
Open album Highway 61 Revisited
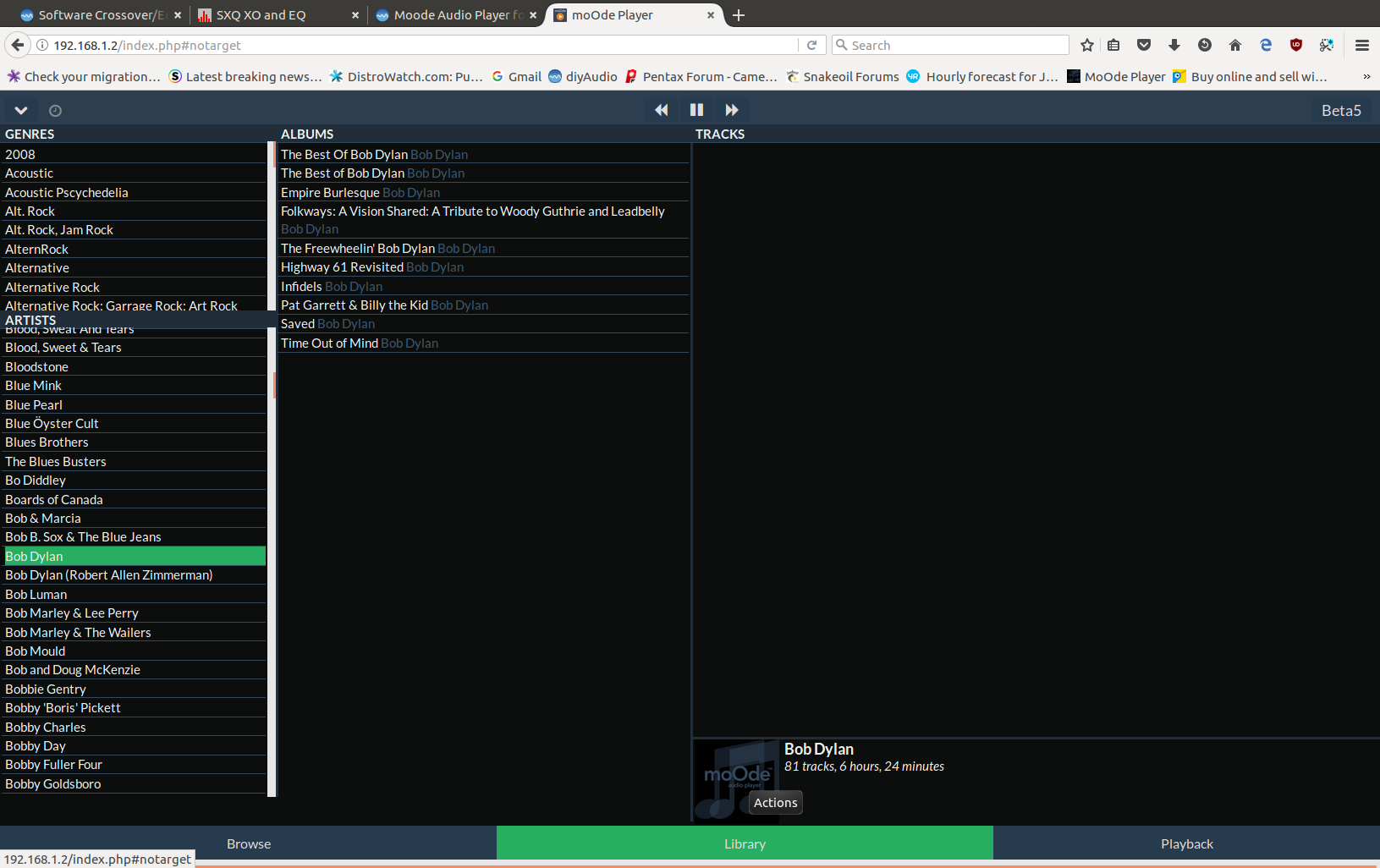[x=484, y=267]
